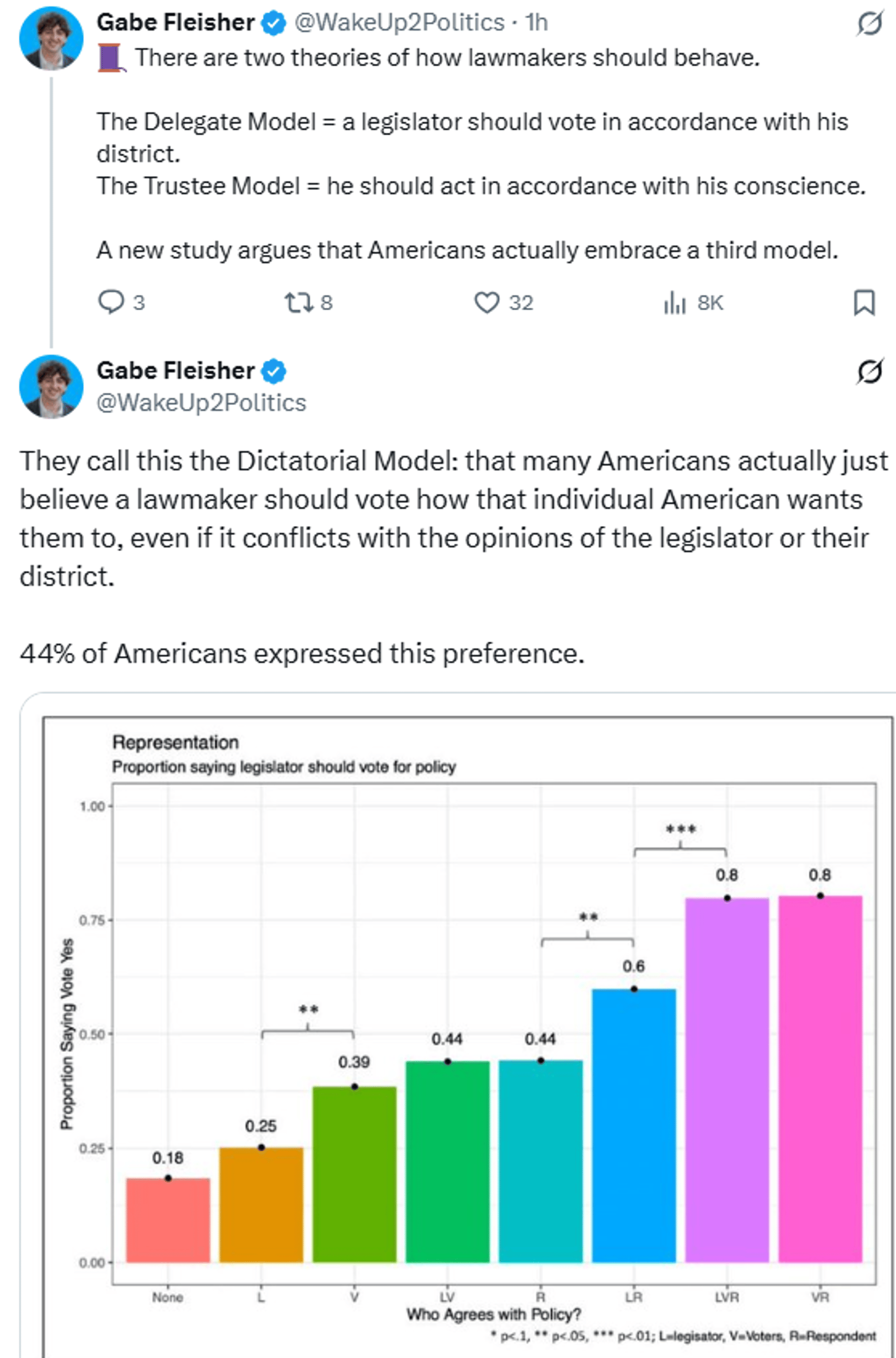Image resolution: width=896 pixels, height=1358 pixels.
Task: Open Gabe Fleisher's top profile avatar
Action: coord(51,39)
